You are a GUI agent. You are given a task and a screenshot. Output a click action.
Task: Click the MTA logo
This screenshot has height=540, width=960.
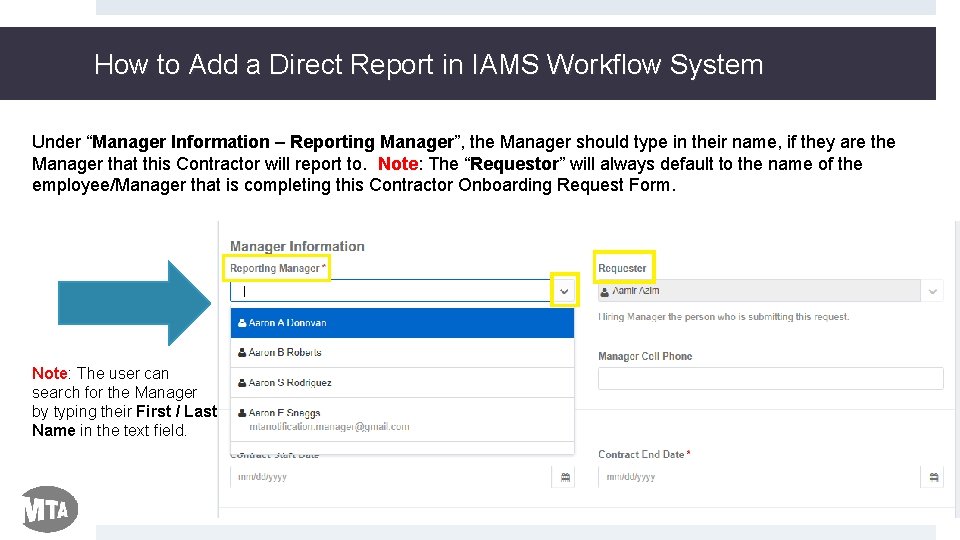point(50,509)
